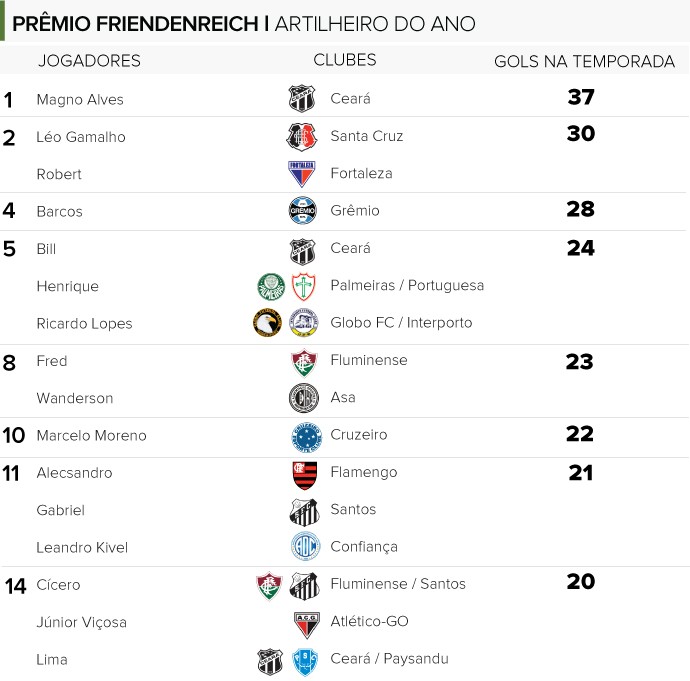Click the Fortaleza club crest

(x=301, y=173)
